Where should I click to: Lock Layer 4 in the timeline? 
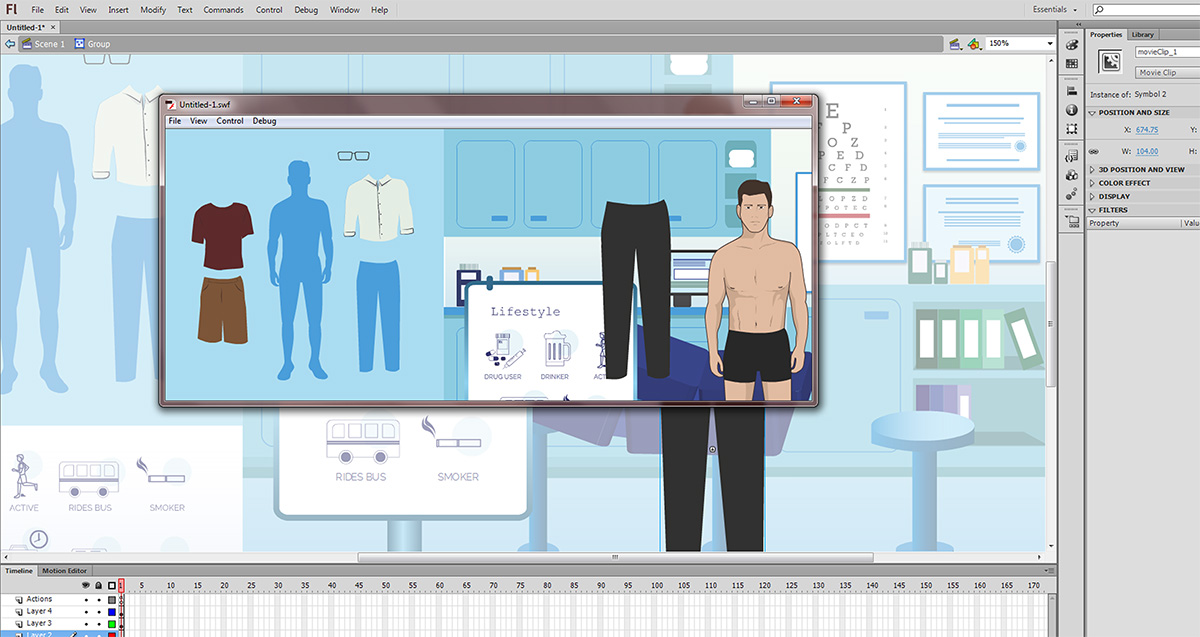tap(98, 611)
